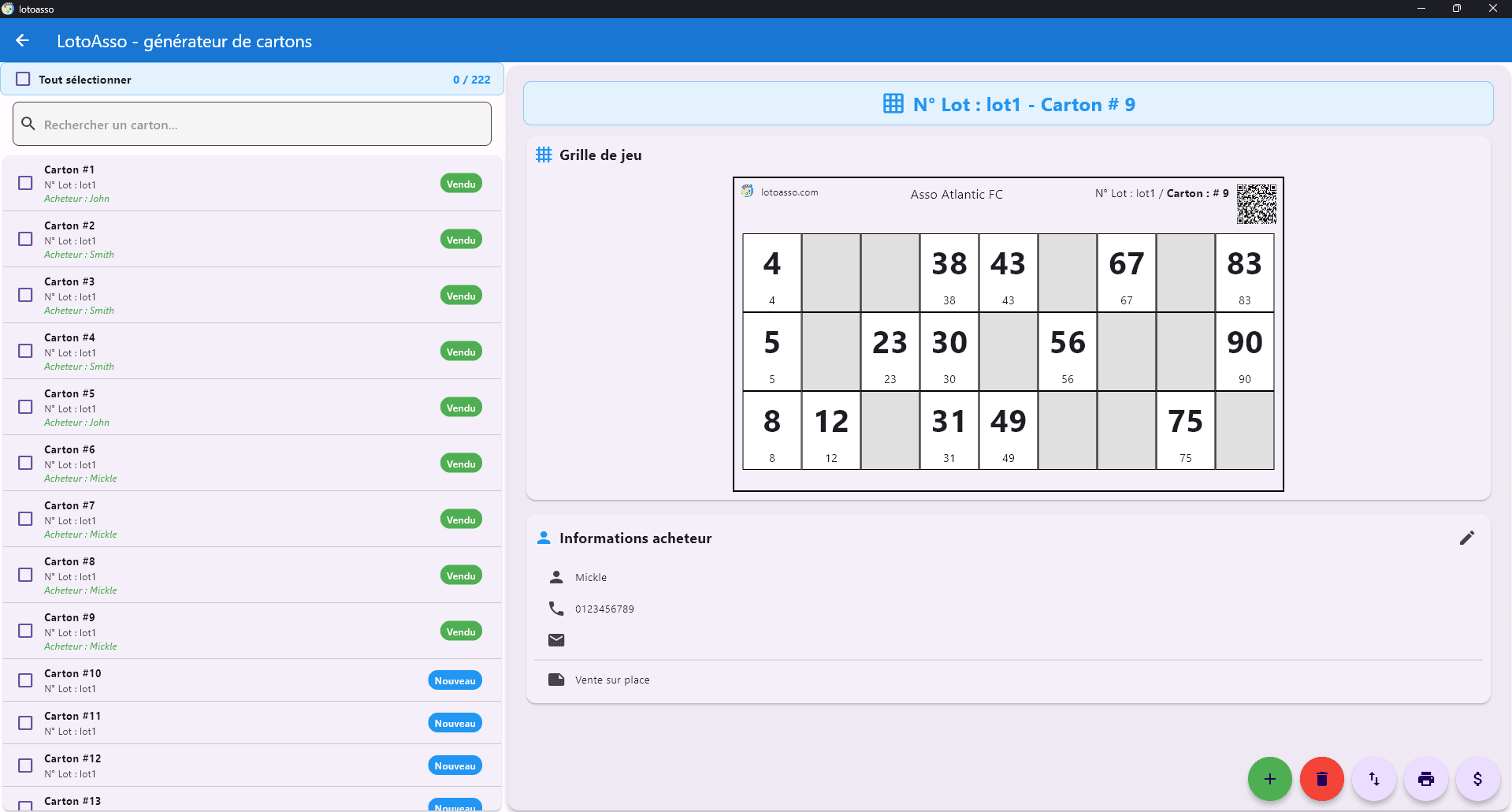Image resolution: width=1512 pixels, height=812 pixels.
Task: Click the buyer phone number 0123456789
Action: 604,609
